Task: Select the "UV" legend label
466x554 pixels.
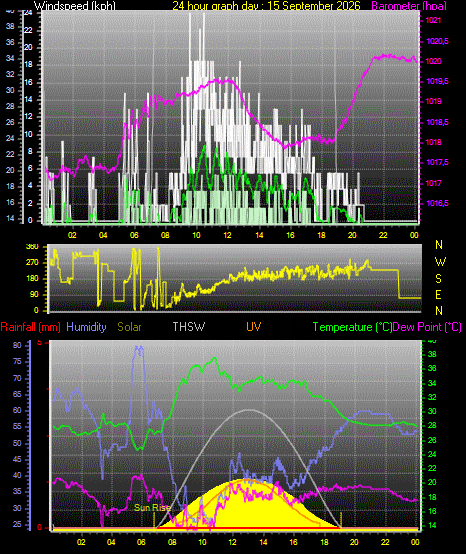Action: click(x=254, y=327)
